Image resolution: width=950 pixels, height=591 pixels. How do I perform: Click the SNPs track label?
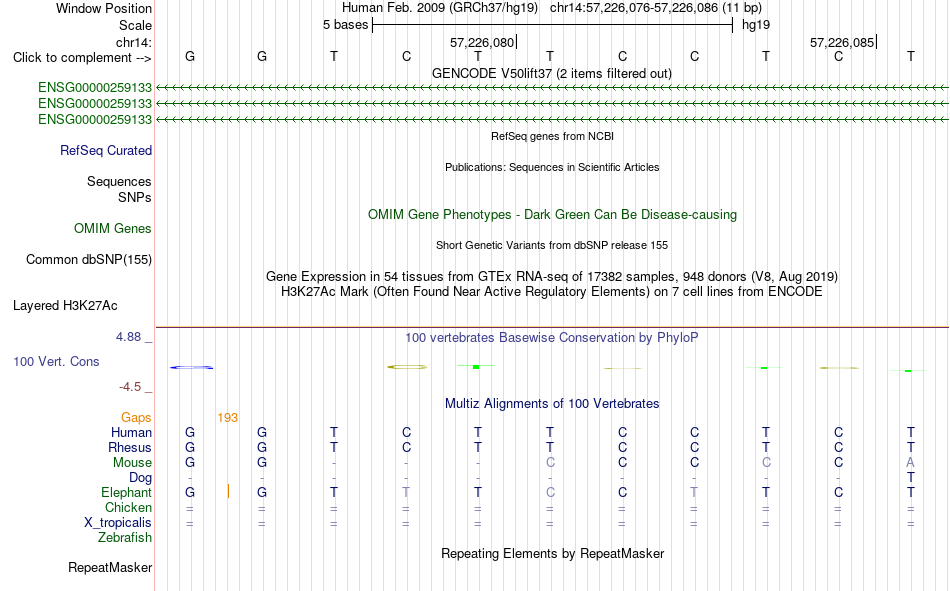click(135, 197)
